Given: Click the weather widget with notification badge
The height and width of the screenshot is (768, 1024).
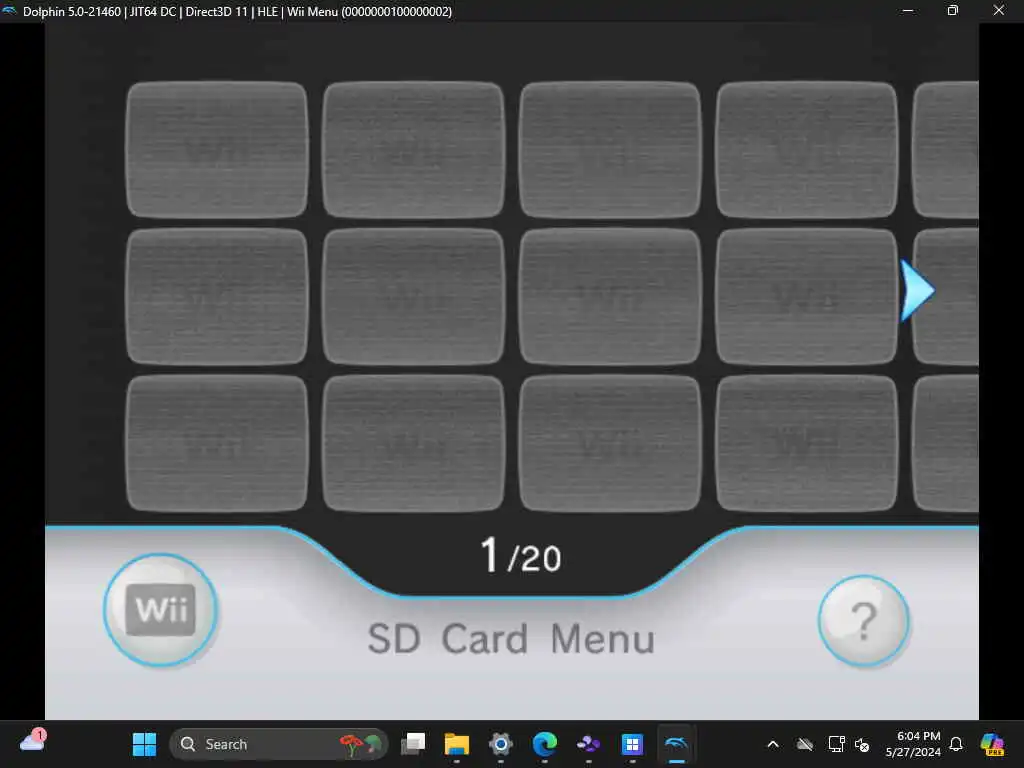Looking at the screenshot, I should coord(33,742).
